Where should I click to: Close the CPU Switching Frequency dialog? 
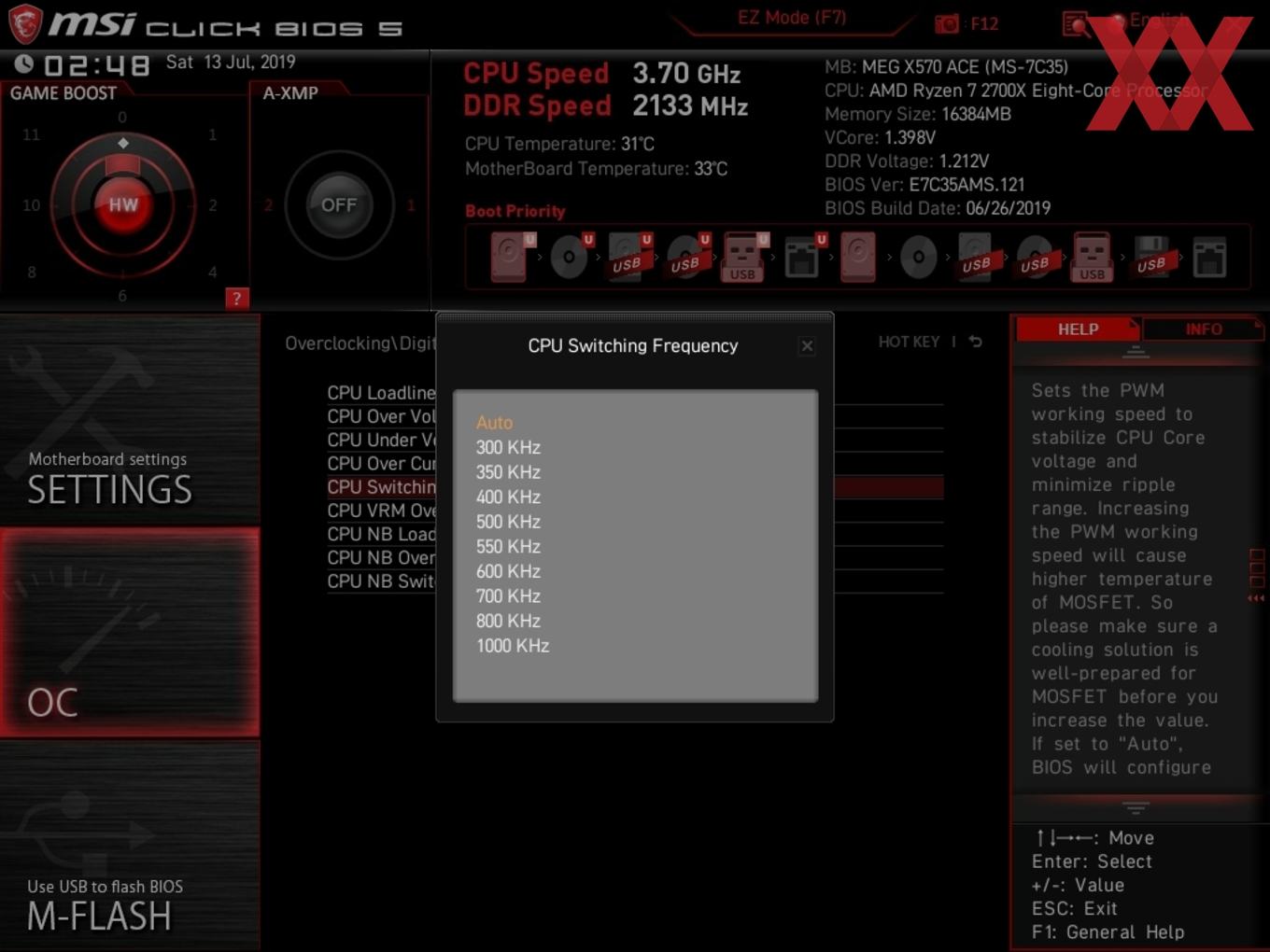coord(807,346)
